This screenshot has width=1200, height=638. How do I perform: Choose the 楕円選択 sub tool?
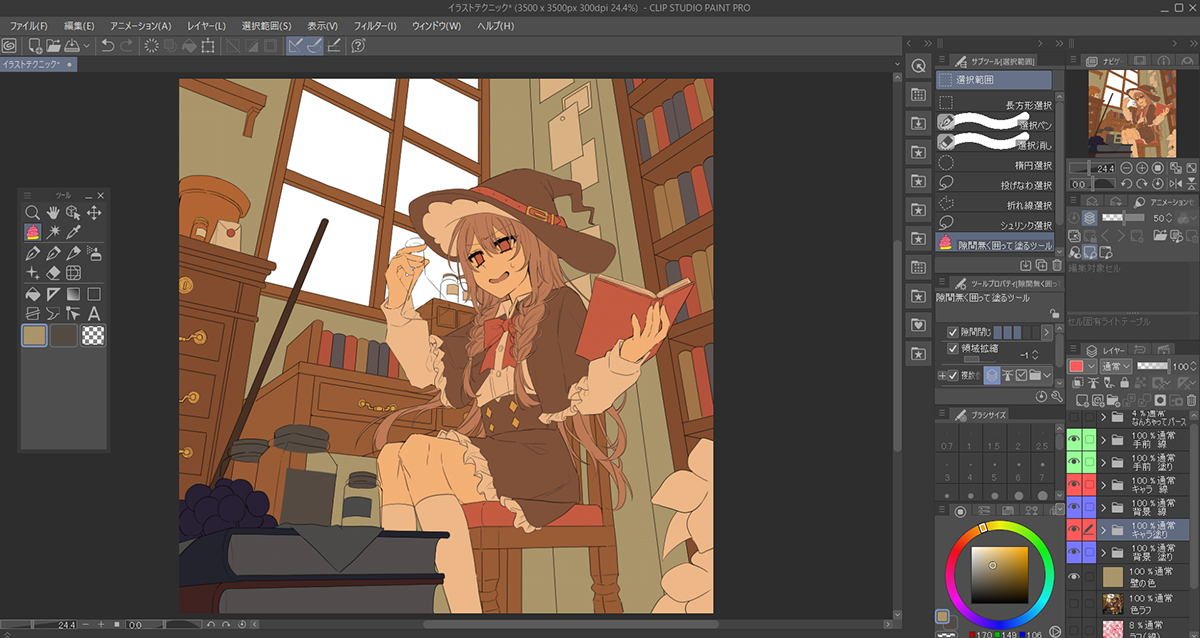click(995, 165)
